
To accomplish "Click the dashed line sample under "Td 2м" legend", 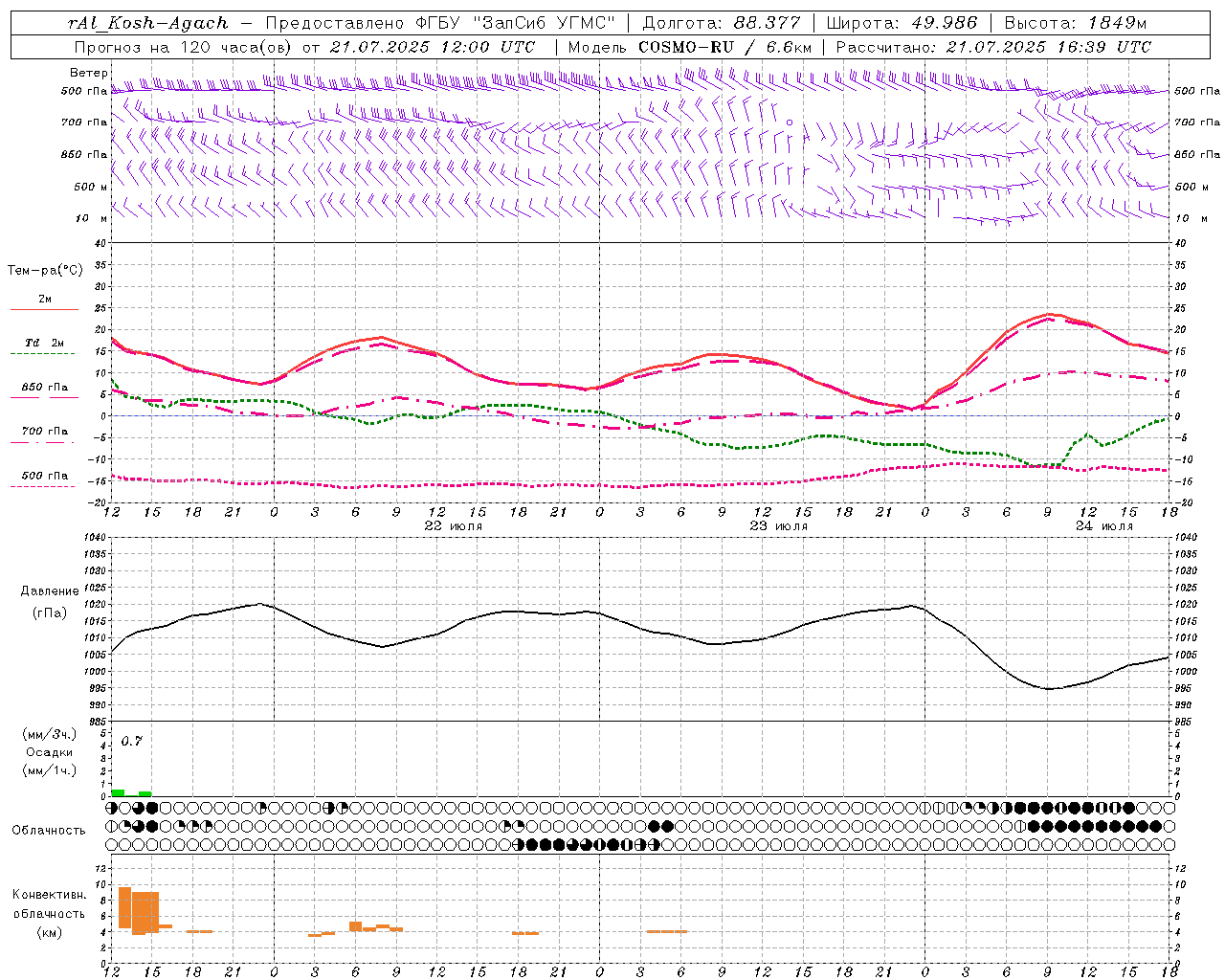I will pos(44,353).
